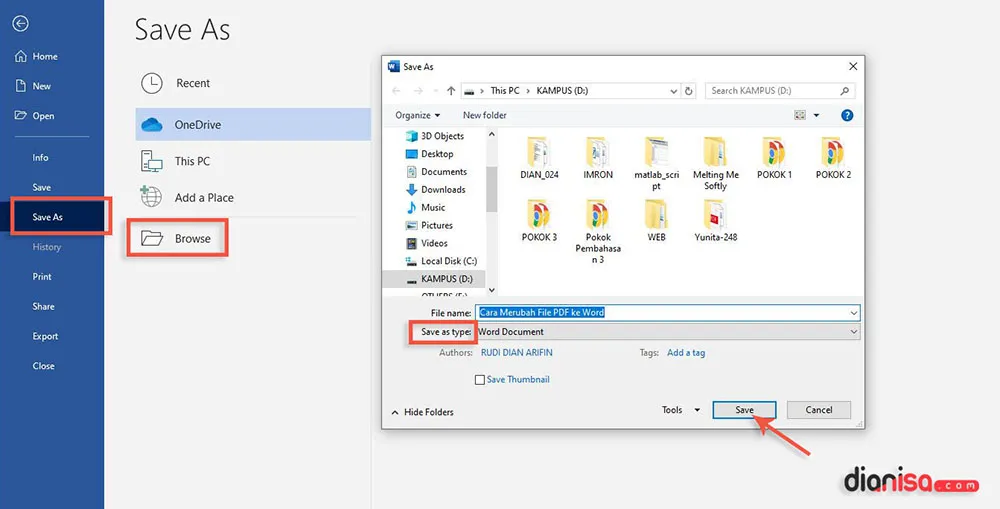The height and width of the screenshot is (509, 1000).
Task: Create a New folder
Action: point(485,115)
